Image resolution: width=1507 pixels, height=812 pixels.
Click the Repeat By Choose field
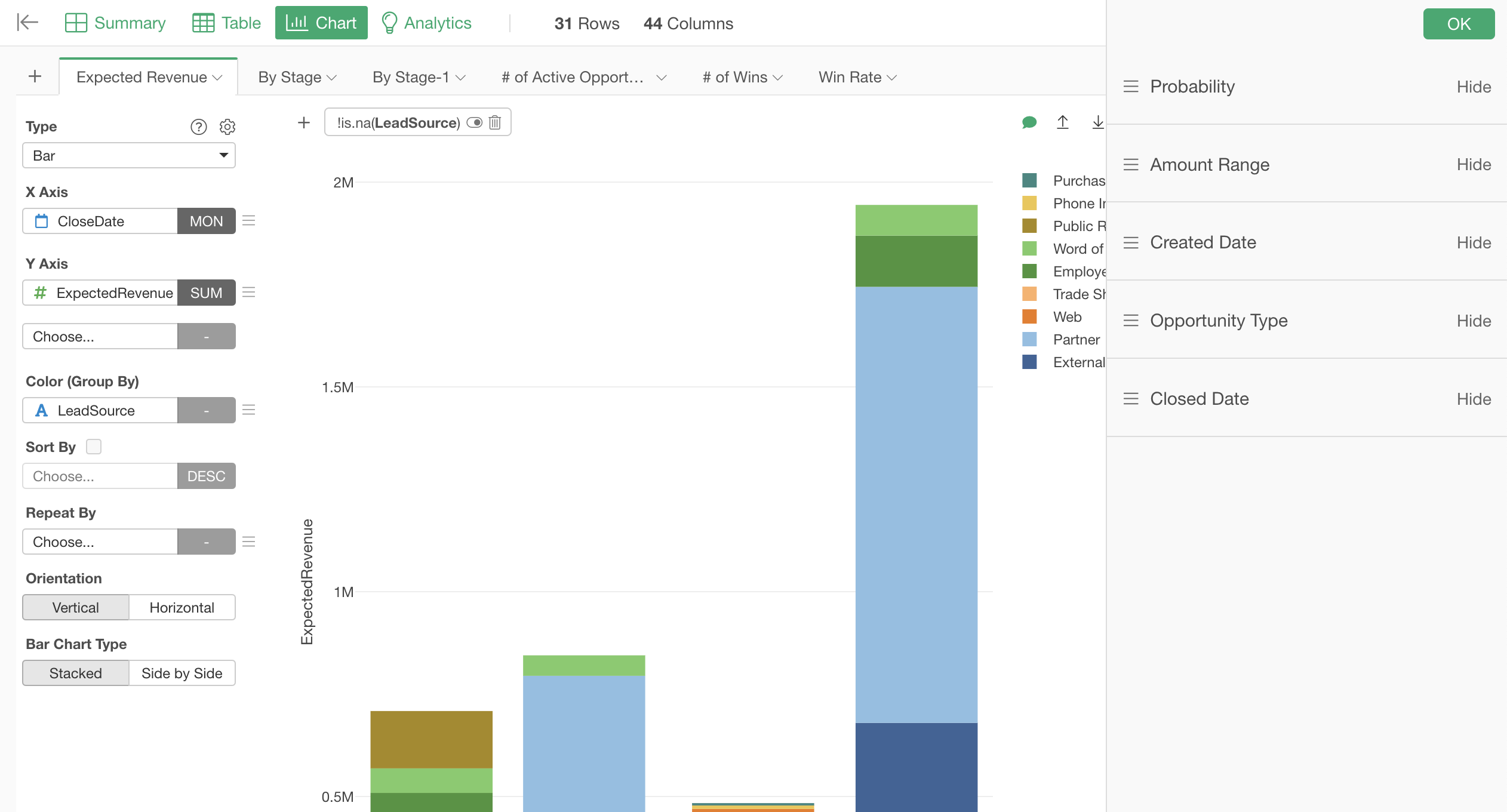pos(100,542)
